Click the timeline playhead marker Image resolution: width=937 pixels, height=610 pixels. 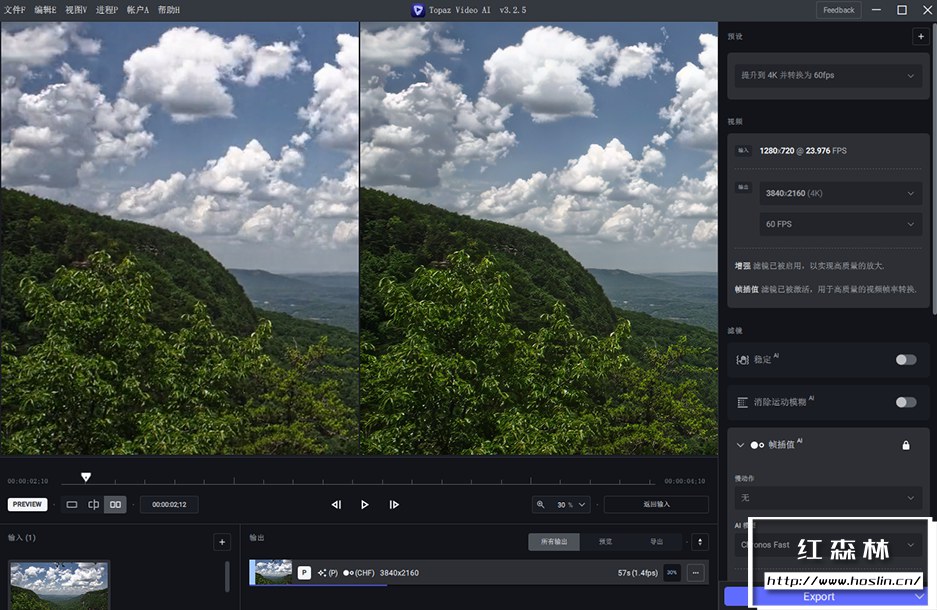[x=86, y=477]
